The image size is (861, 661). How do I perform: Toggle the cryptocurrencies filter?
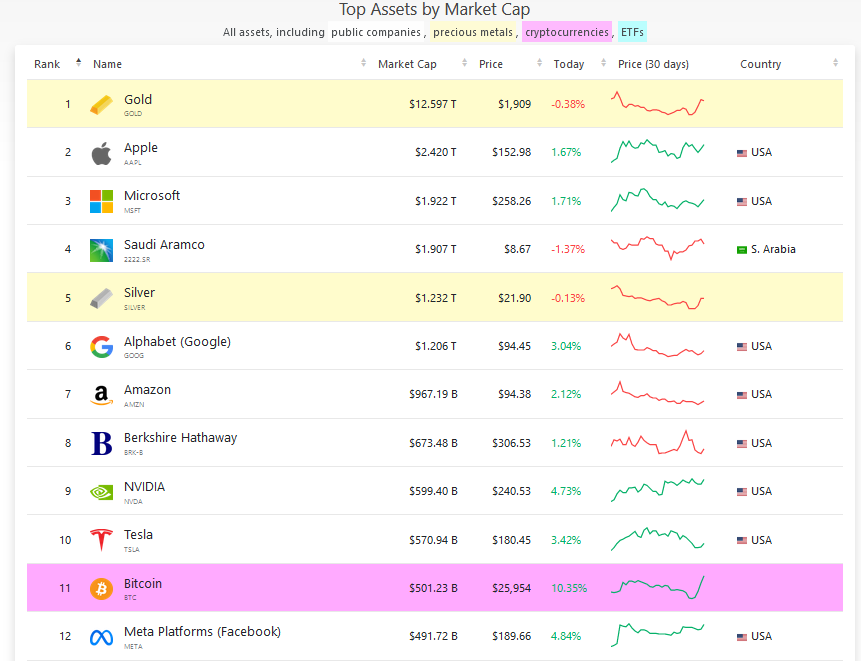[566, 32]
